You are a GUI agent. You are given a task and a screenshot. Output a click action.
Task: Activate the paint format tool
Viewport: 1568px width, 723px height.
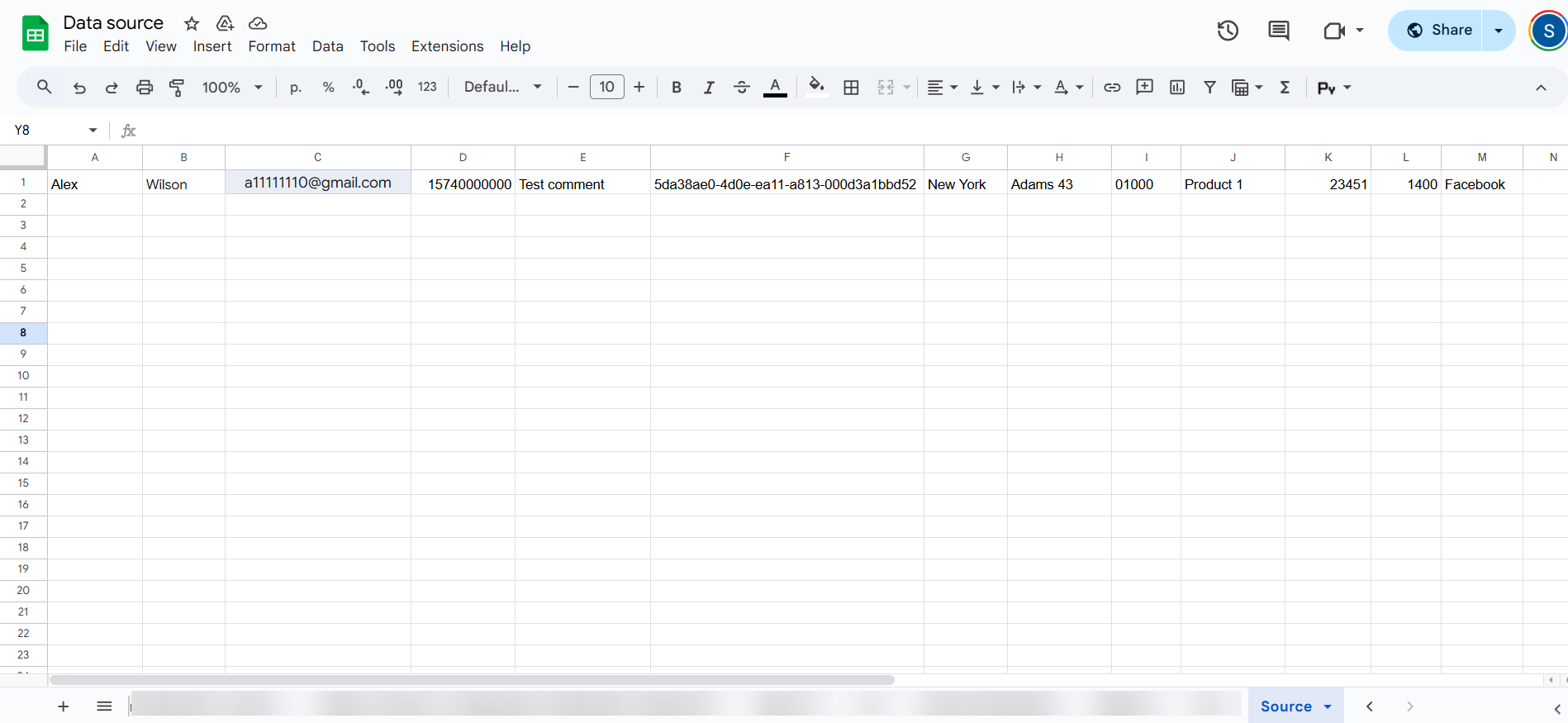point(177,88)
